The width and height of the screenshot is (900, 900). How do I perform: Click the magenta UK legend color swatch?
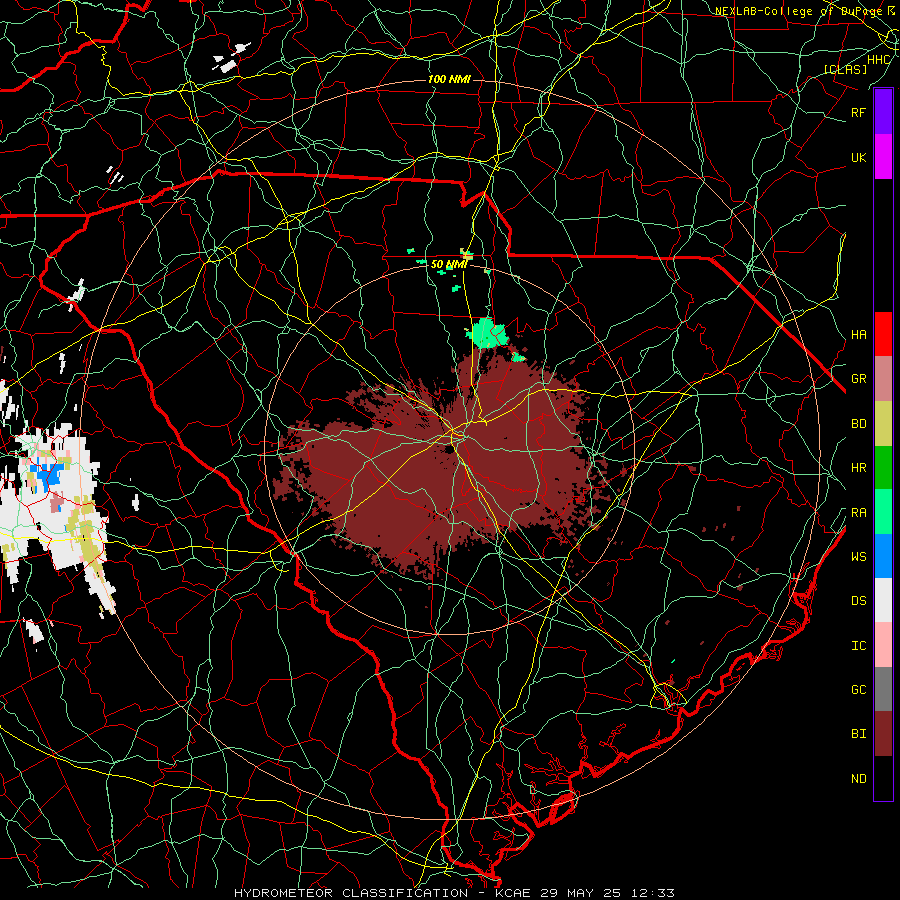883,157
